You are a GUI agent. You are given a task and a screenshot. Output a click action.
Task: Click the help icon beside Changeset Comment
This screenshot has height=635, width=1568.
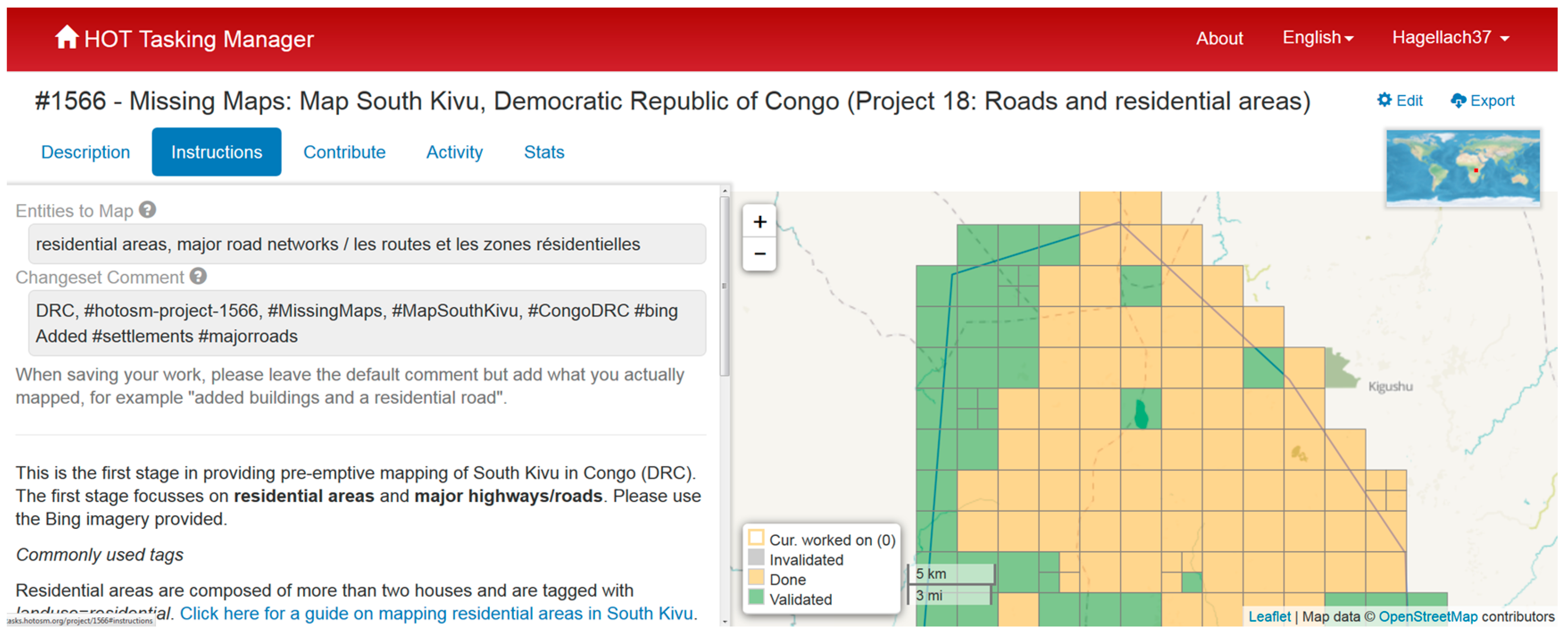pyautogui.click(x=198, y=276)
